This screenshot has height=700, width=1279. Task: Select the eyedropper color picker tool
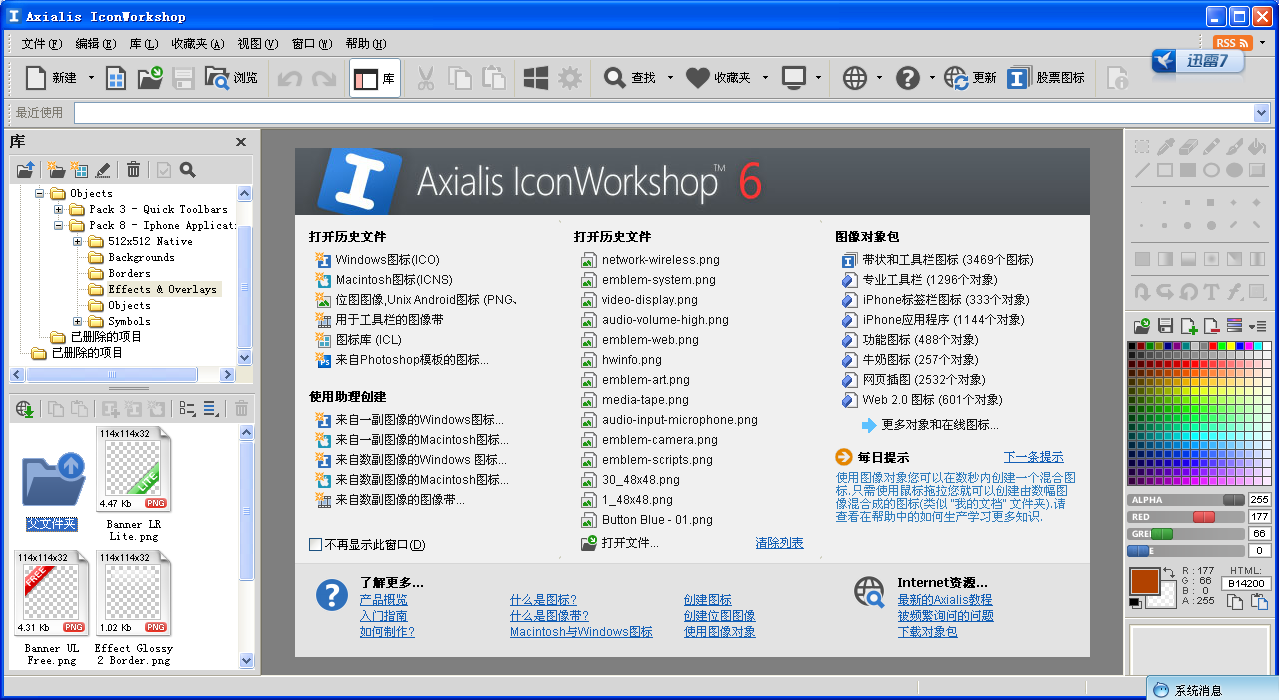[1165, 146]
